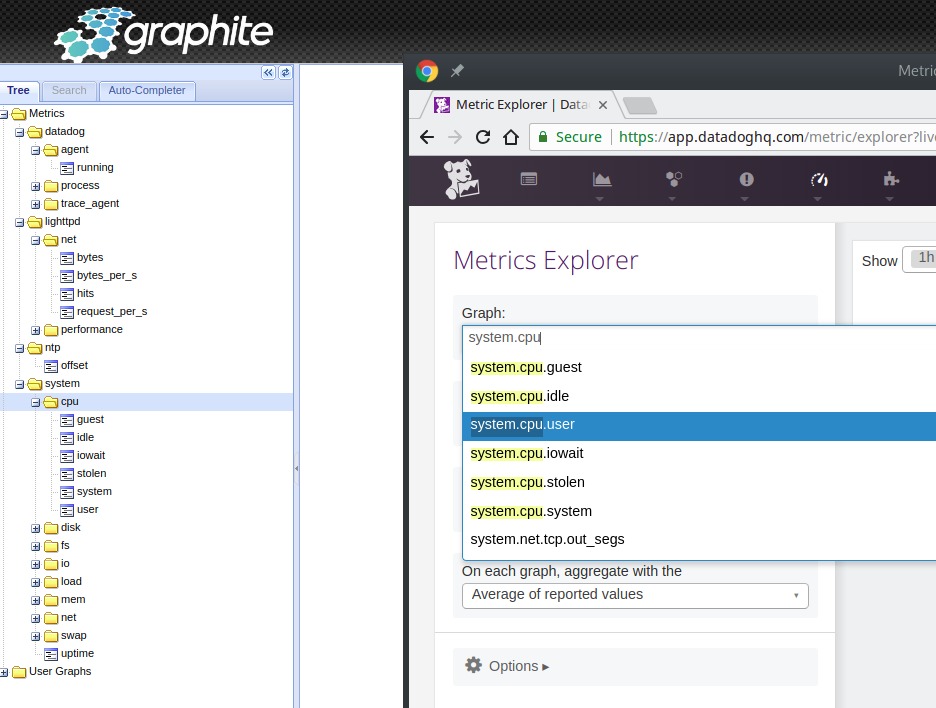Click the browser address bar URL
This screenshot has width=936, height=708.
776,137
